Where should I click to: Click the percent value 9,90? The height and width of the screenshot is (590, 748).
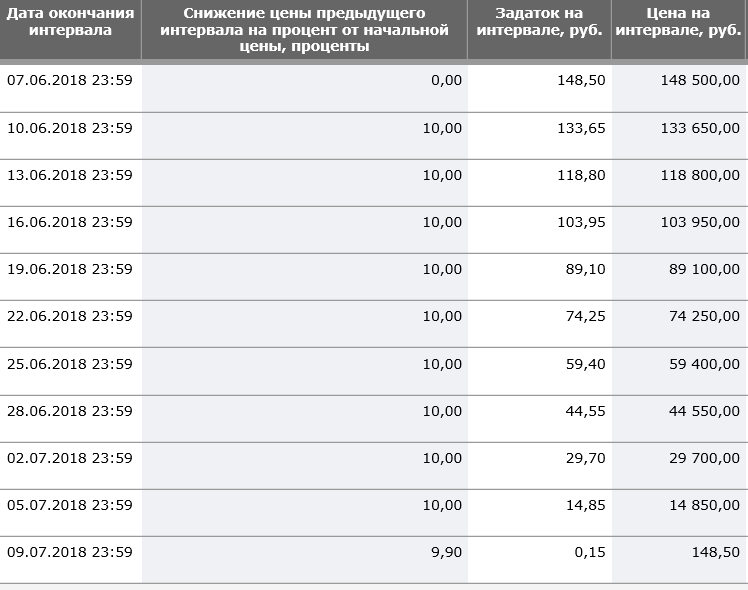[x=446, y=552]
